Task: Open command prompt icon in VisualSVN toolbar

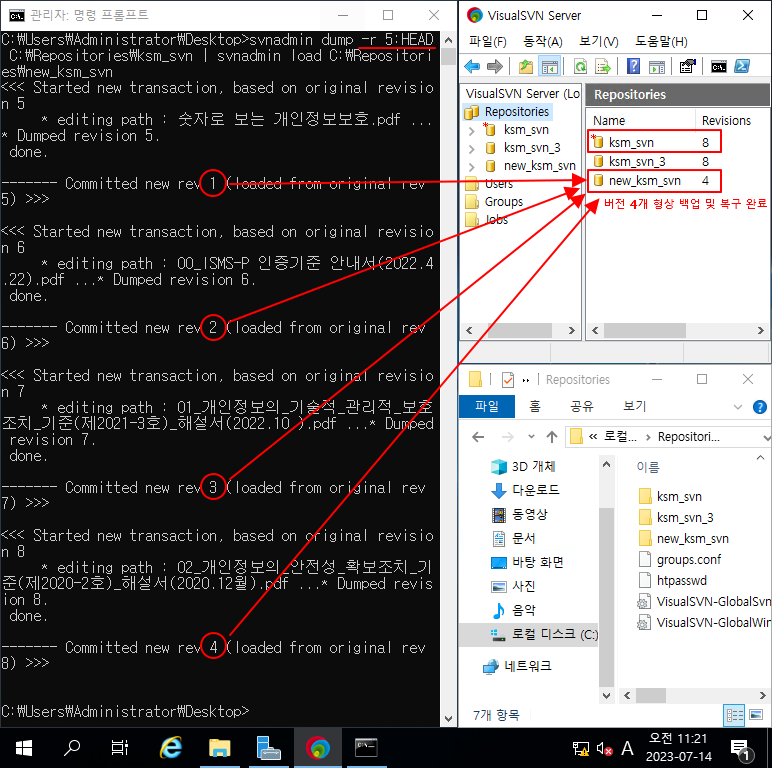Action: coord(718,66)
